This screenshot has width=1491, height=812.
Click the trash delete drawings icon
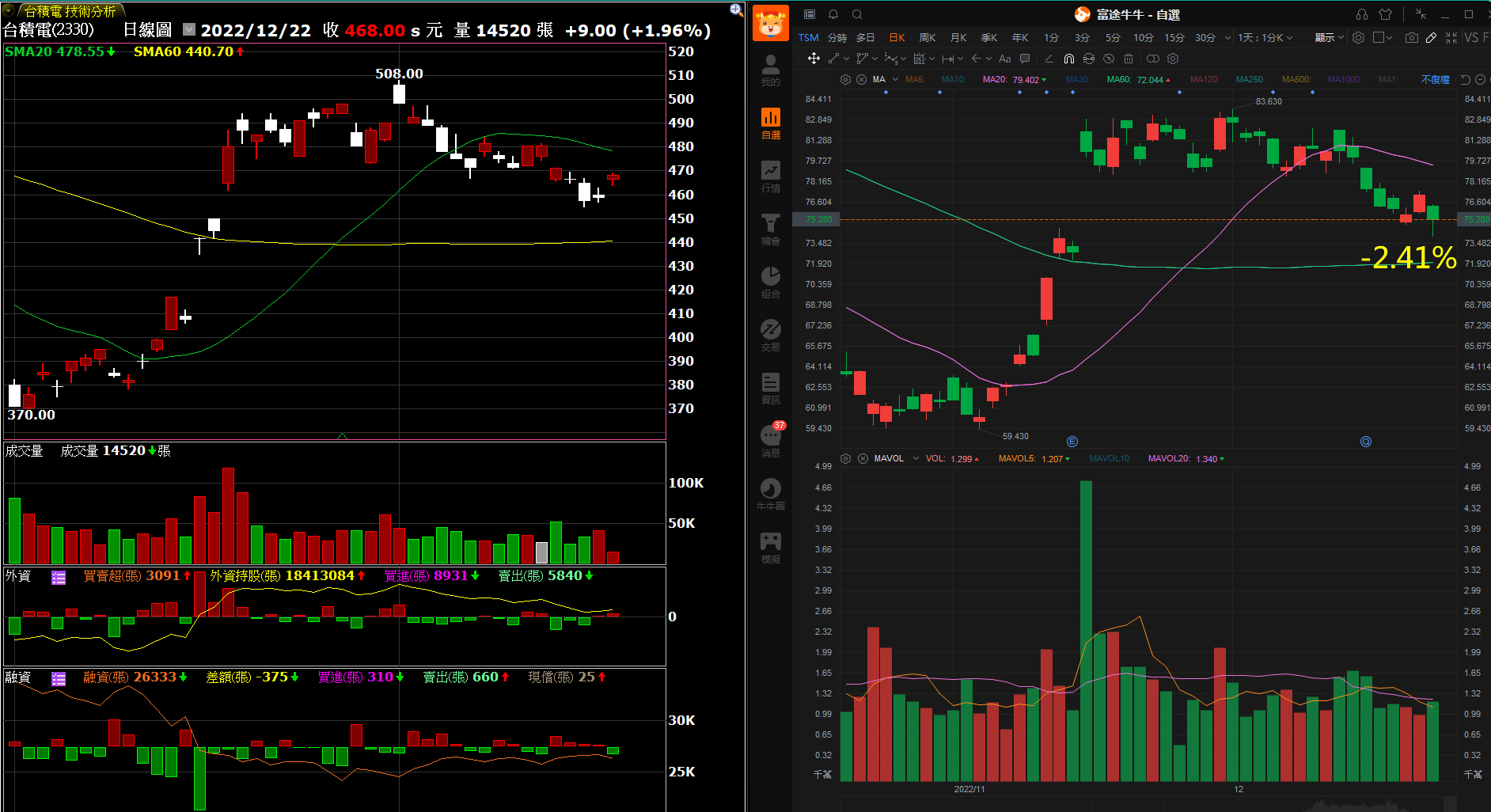tap(1129, 59)
